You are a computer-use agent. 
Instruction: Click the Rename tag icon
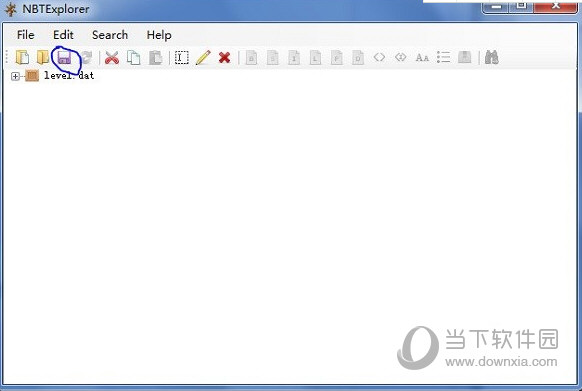point(182,58)
